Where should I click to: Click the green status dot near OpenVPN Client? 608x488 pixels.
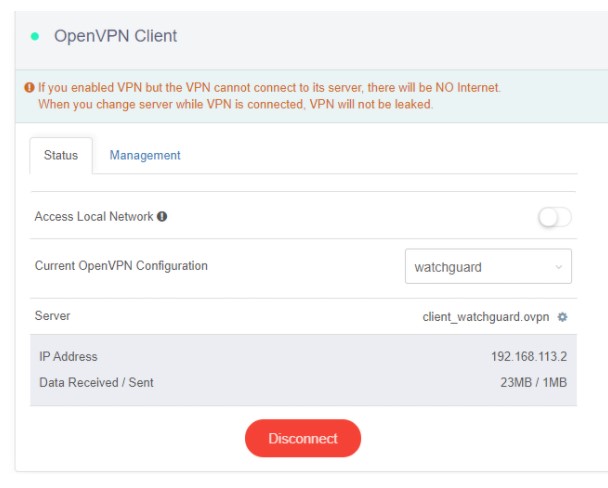35,36
